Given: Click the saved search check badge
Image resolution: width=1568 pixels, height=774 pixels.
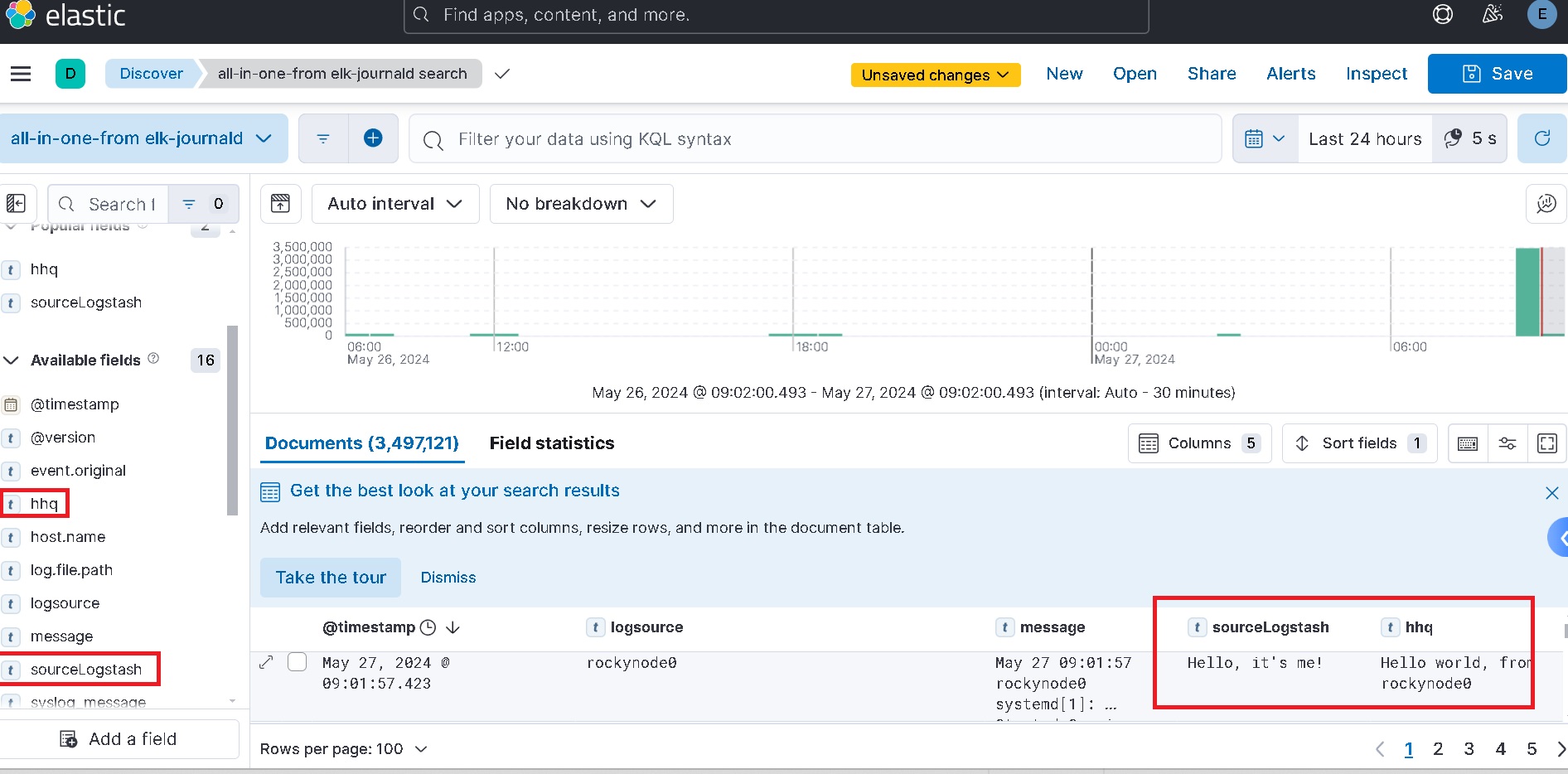Looking at the screenshot, I should click(x=501, y=74).
